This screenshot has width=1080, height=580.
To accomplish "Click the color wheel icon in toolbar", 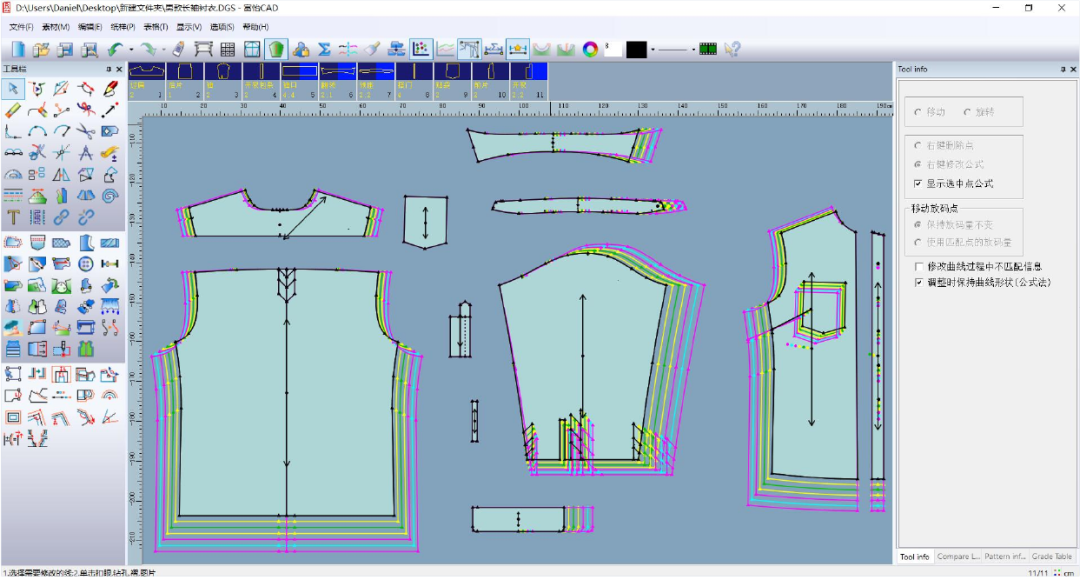I will [590, 49].
